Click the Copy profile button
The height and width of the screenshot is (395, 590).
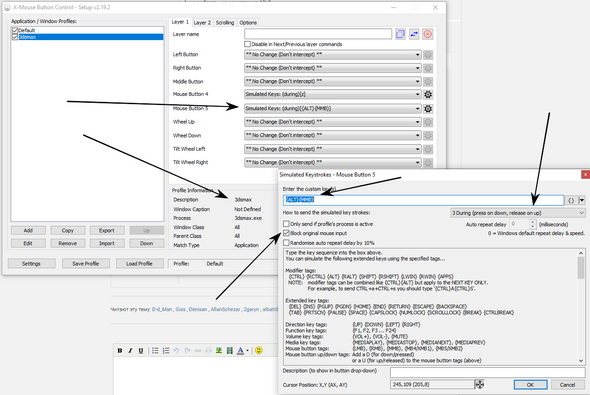[x=68, y=230]
